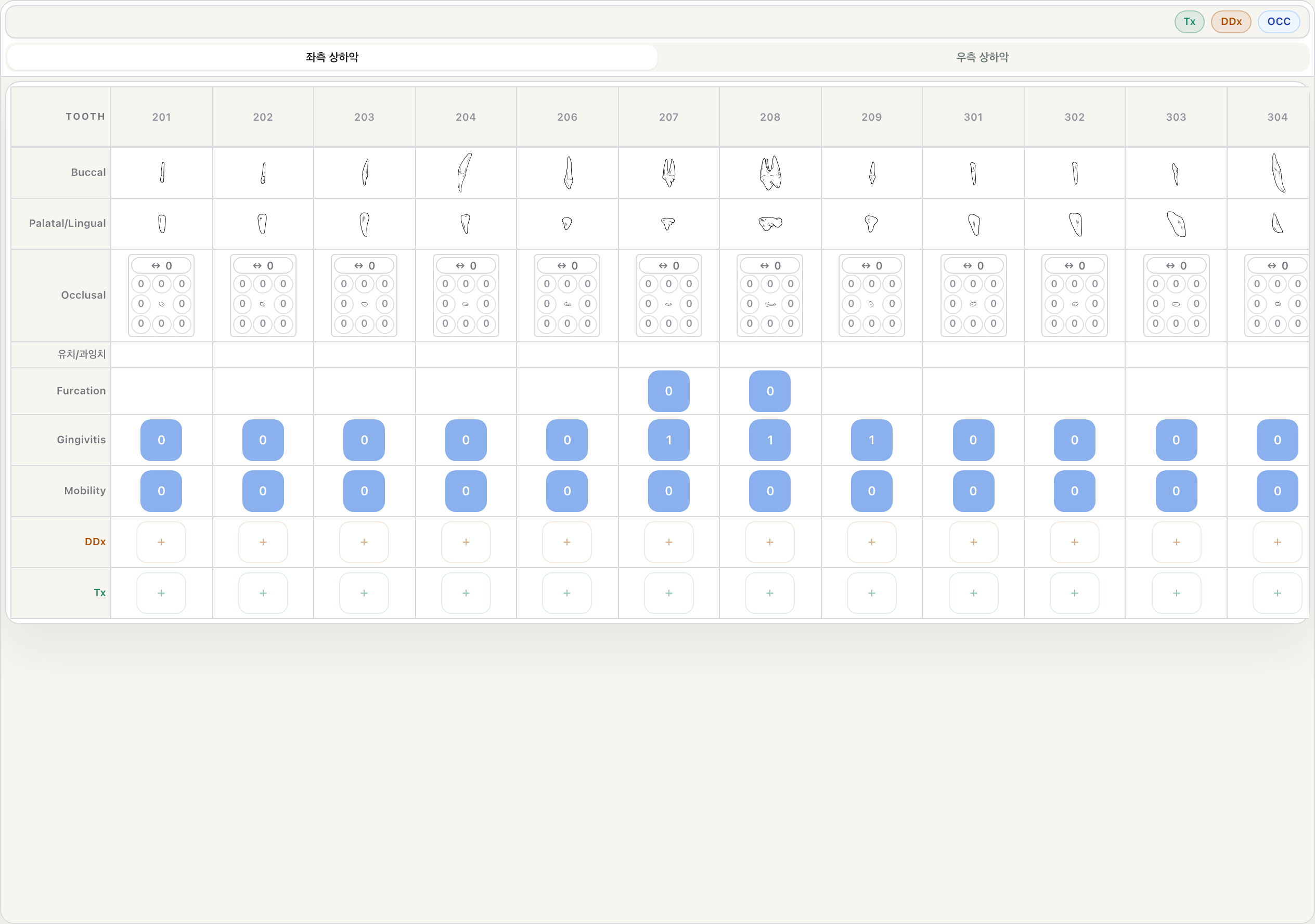The image size is (1315, 924).
Task: Click the DDx row label
Action: coord(95,542)
